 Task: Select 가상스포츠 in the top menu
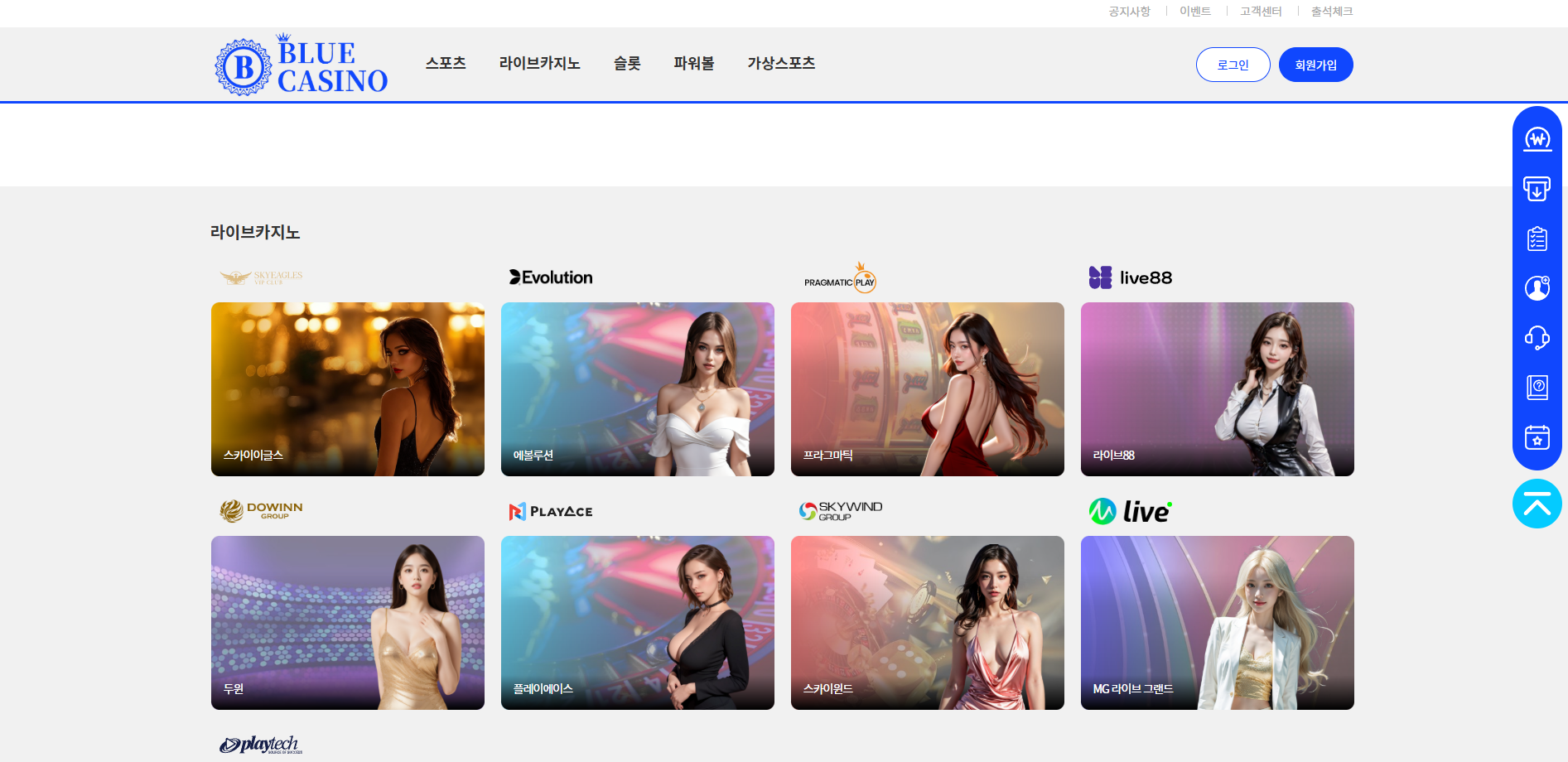[x=781, y=64]
